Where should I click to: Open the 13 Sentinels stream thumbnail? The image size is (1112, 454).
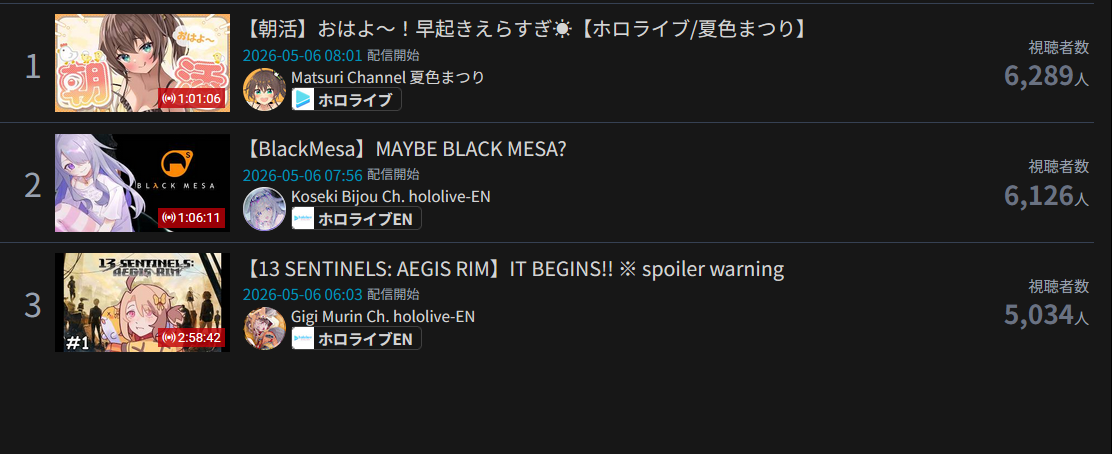pyautogui.click(x=143, y=302)
